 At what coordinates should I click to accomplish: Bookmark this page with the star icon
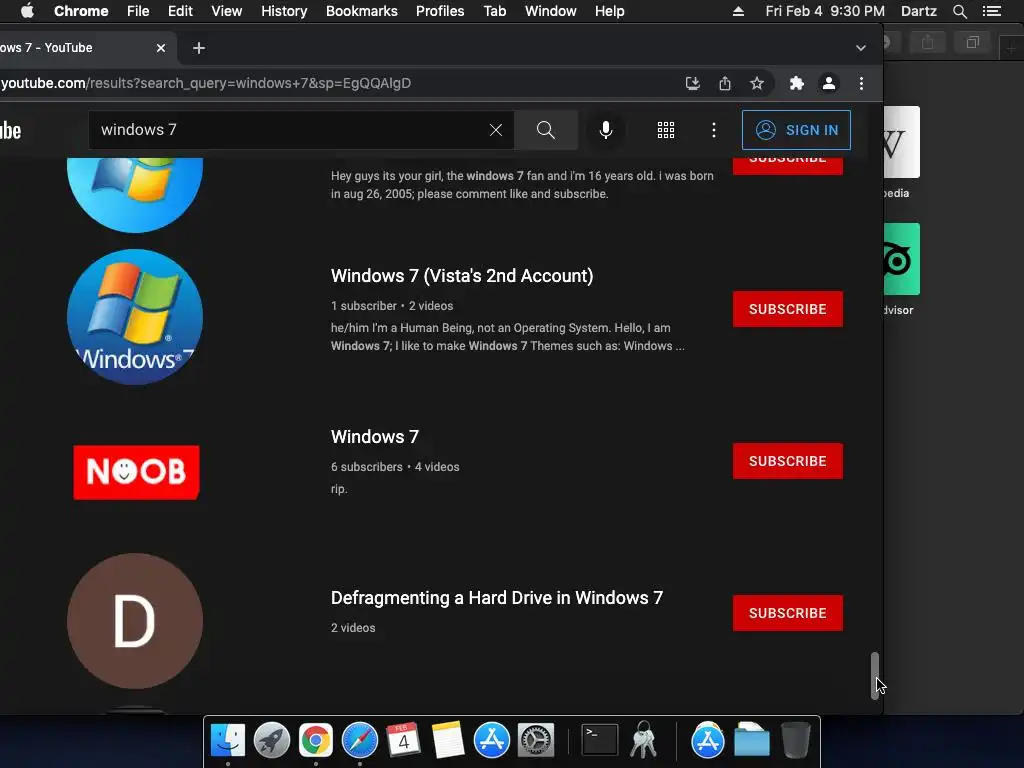click(x=757, y=83)
